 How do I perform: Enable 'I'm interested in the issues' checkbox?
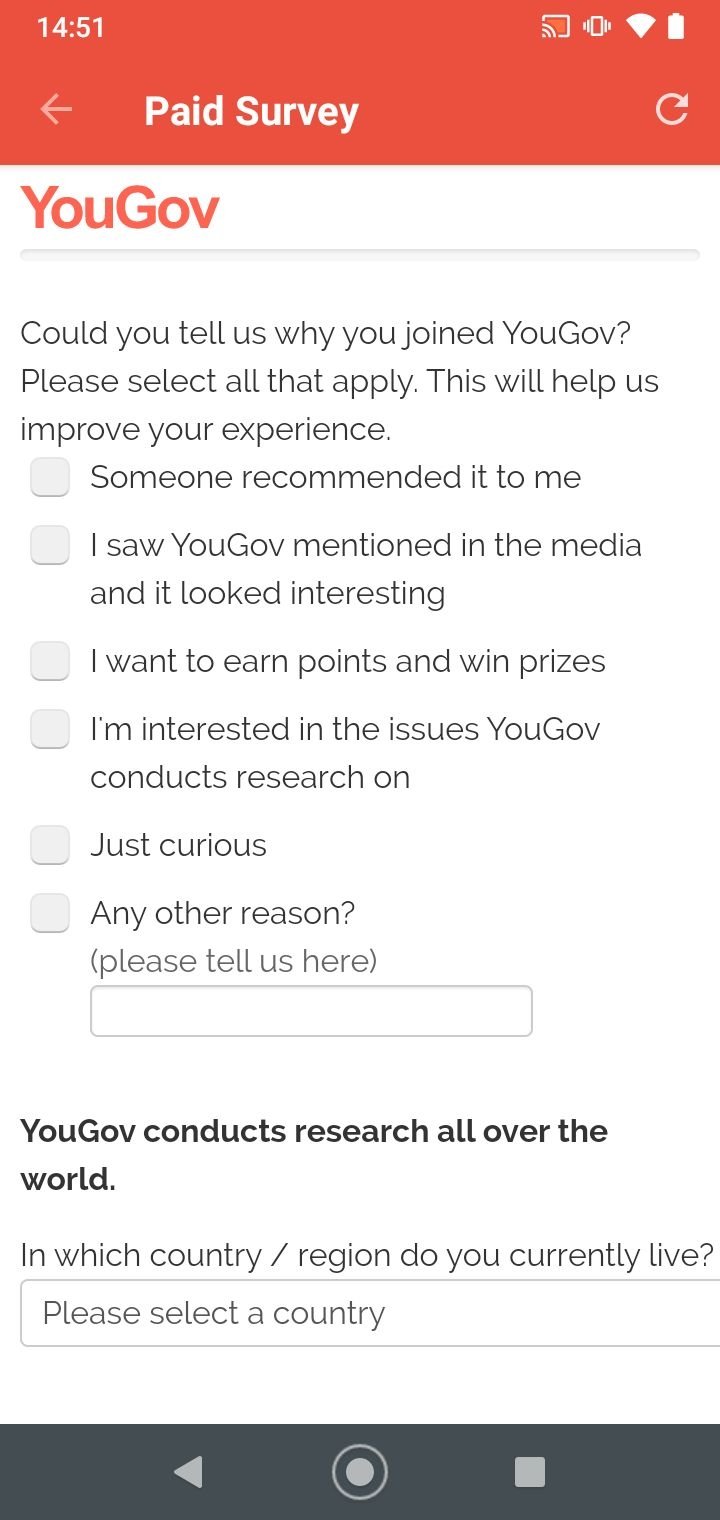click(x=50, y=729)
